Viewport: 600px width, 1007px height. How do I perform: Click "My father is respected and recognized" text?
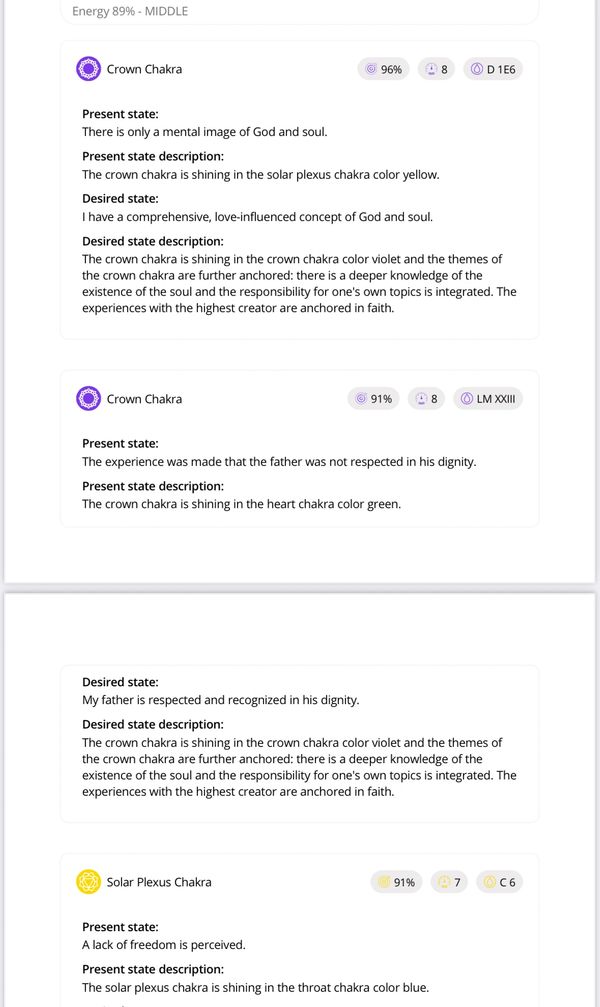[220, 700]
